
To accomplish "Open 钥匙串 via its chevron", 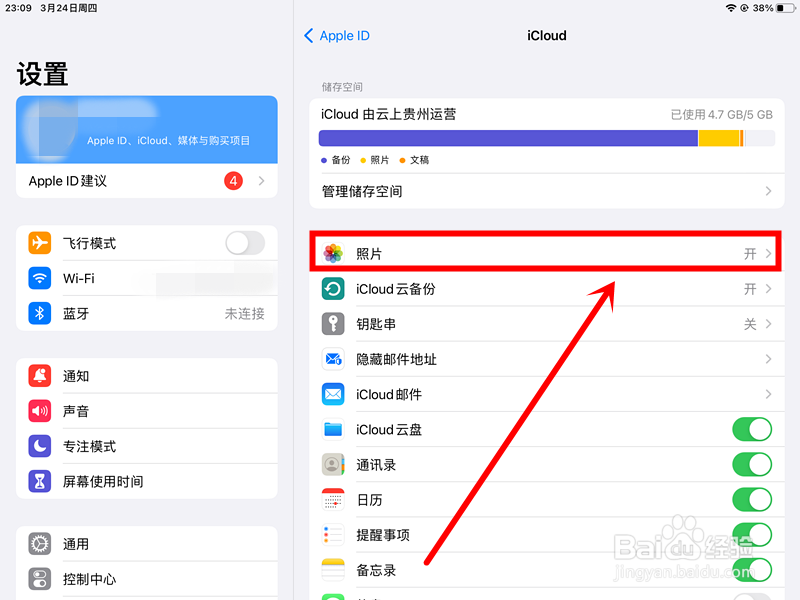I will click(x=768, y=324).
